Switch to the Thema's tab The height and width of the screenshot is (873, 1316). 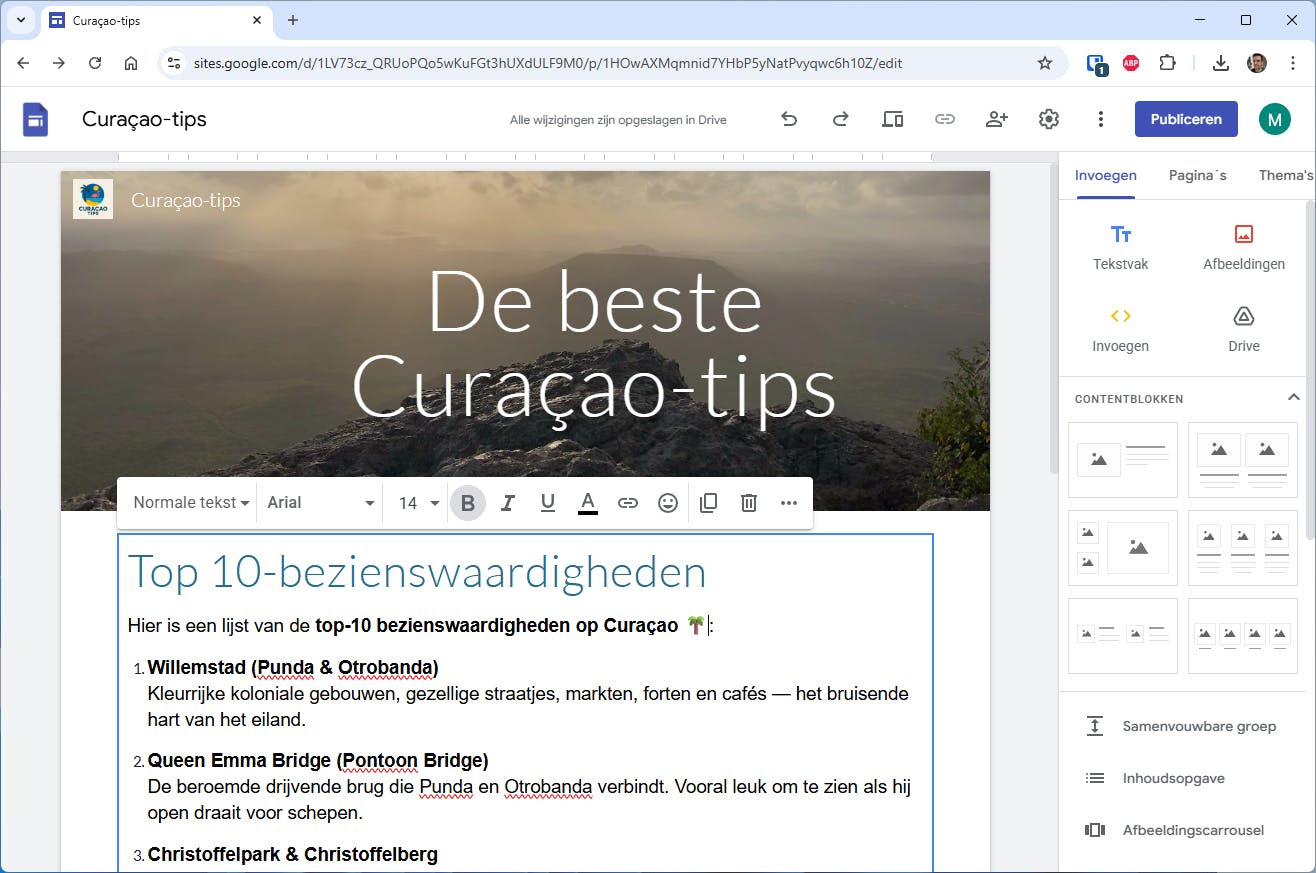1285,175
